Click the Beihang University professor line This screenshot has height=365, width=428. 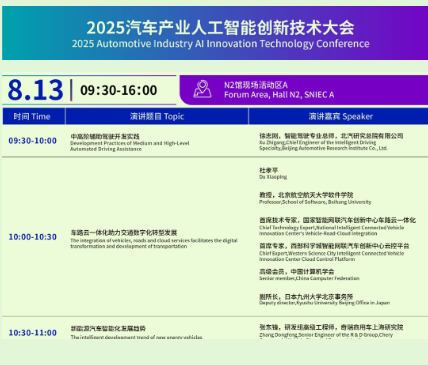(x=315, y=198)
